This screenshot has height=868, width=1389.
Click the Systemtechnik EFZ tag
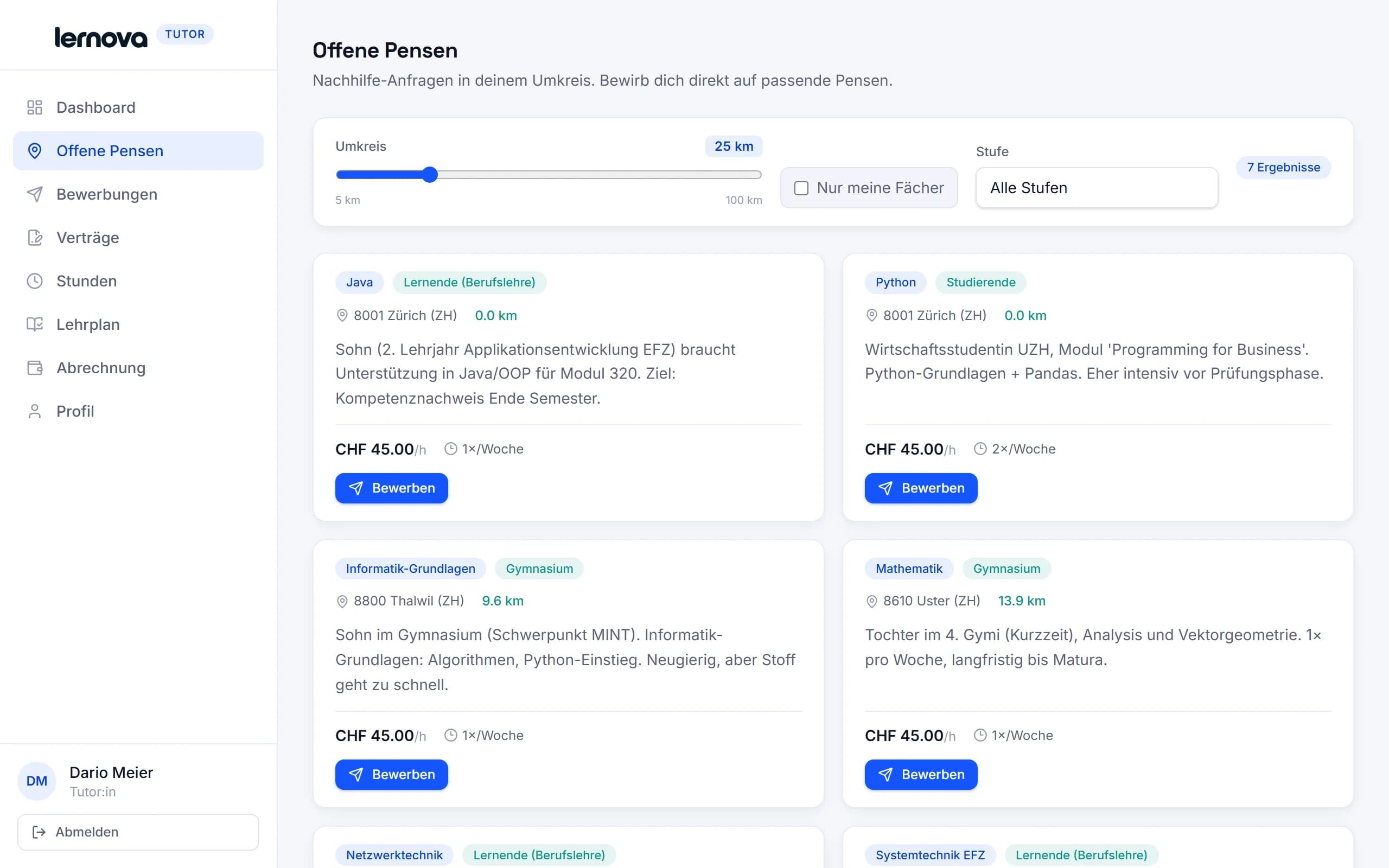tap(930, 856)
